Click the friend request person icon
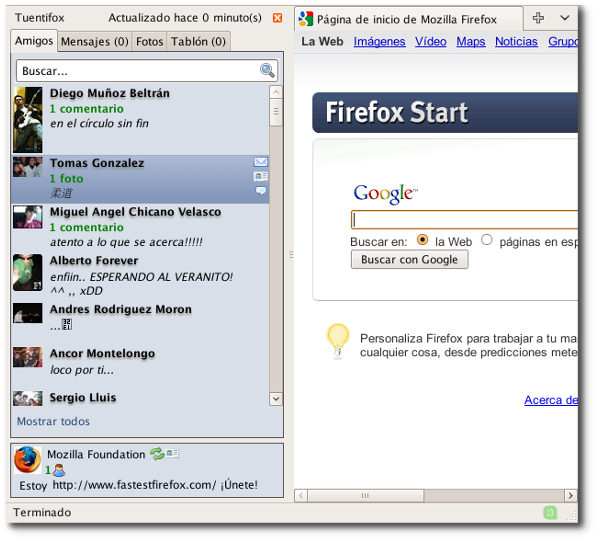600x544 pixels. click(x=59, y=470)
